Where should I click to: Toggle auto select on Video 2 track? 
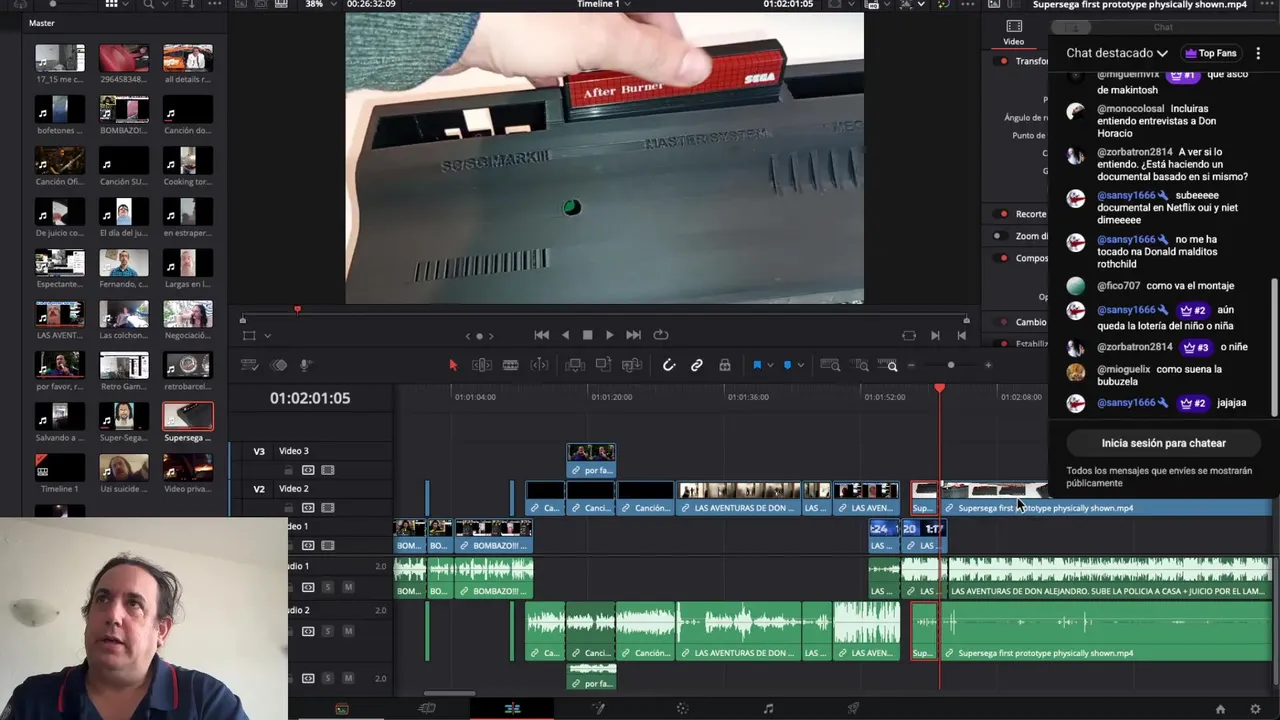pyautogui.click(x=308, y=508)
